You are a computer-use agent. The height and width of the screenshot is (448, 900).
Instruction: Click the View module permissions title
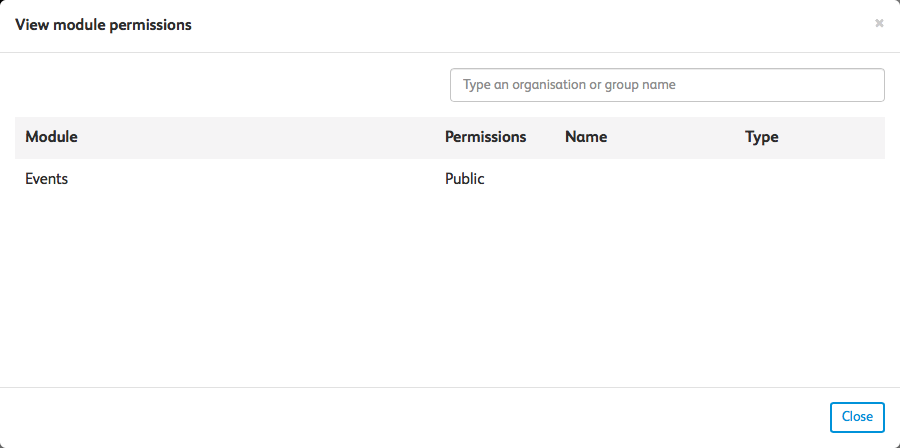point(103,24)
